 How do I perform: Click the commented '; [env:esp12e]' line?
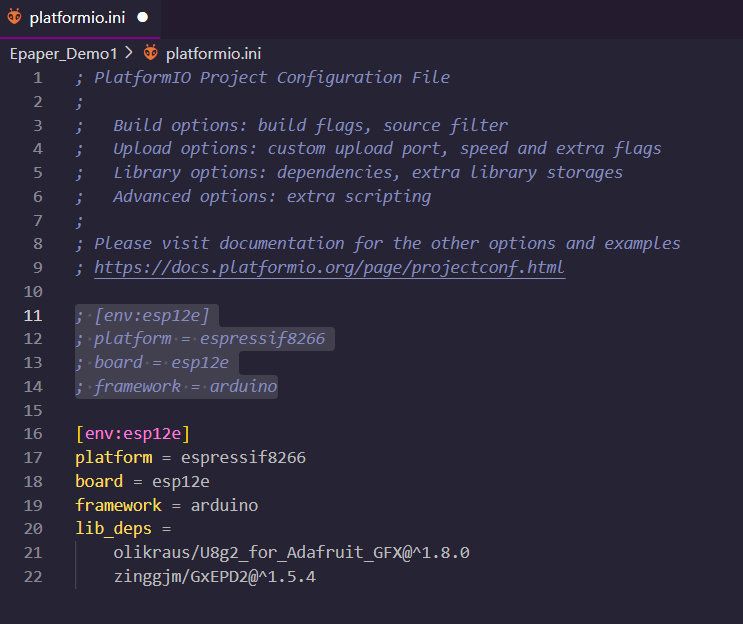142,316
